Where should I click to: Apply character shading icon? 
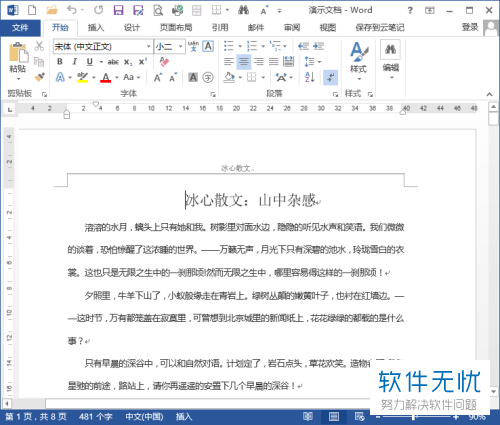click(193, 78)
